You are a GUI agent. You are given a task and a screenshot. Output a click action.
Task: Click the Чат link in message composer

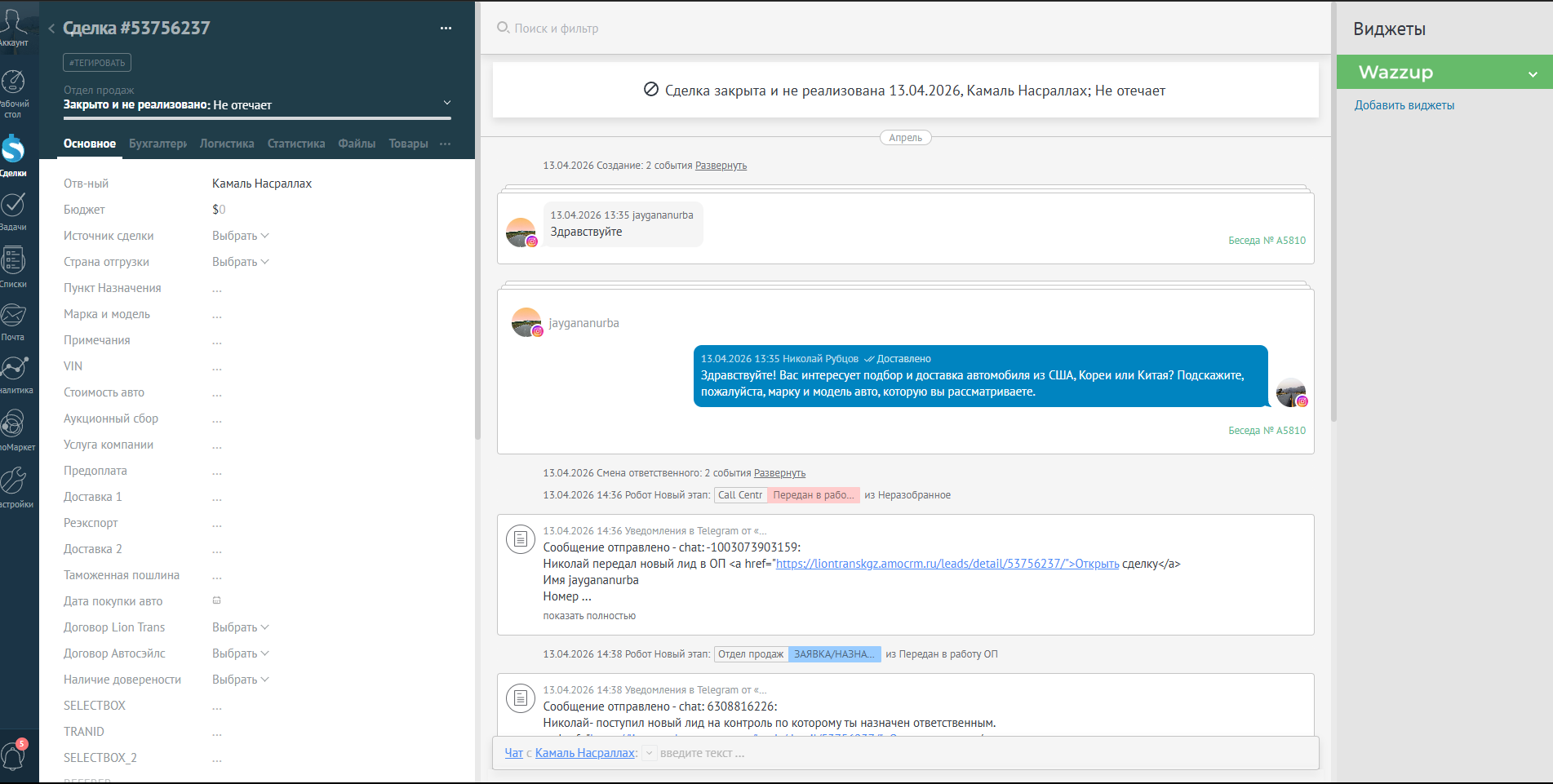coord(513,753)
